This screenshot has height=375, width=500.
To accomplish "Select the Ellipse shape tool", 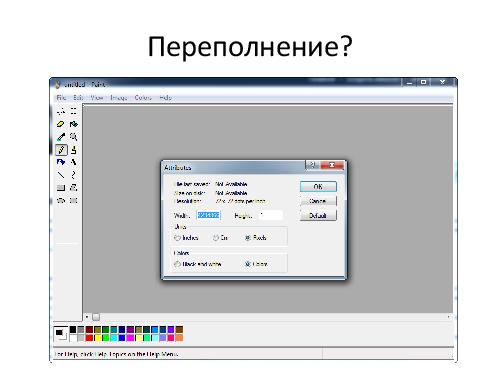I will 61,200.
